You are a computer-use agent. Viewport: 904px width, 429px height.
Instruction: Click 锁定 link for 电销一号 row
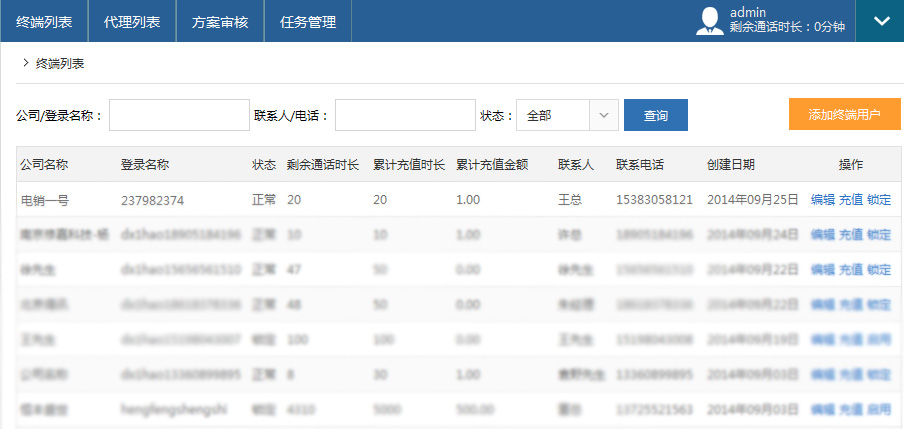pyautogui.click(x=878, y=200)
